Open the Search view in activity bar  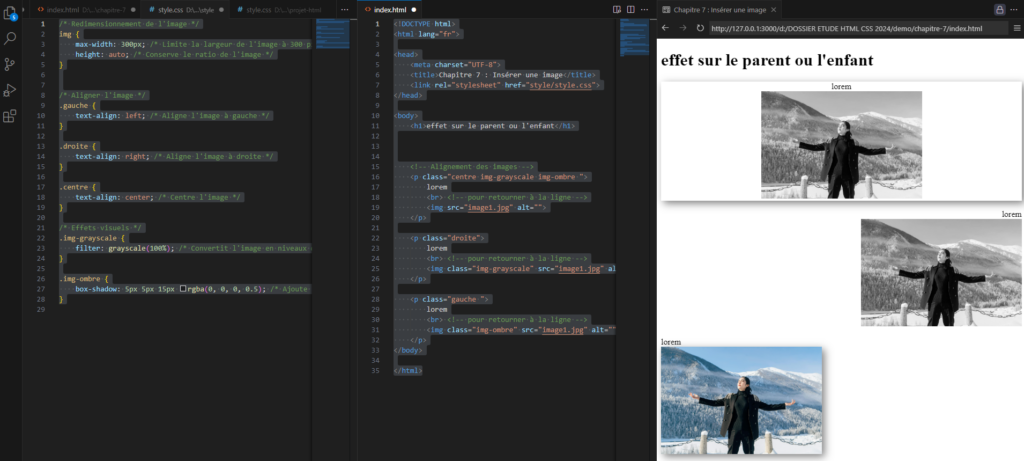[x=11, y=39]
